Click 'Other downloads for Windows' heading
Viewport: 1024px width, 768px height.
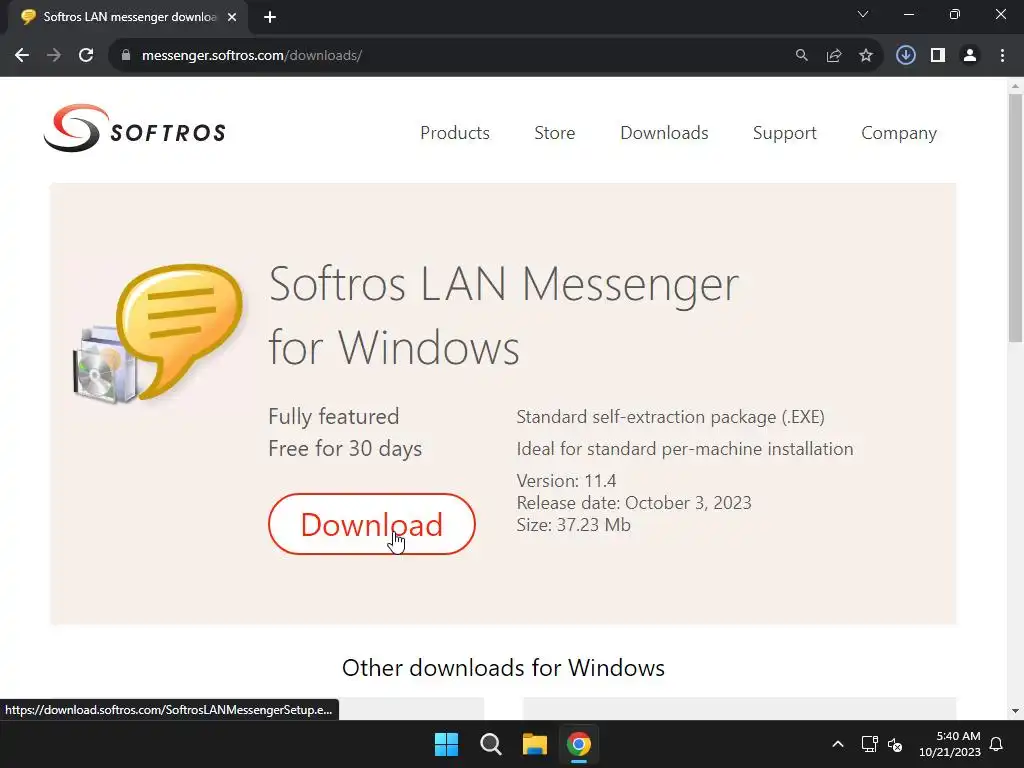504,667
